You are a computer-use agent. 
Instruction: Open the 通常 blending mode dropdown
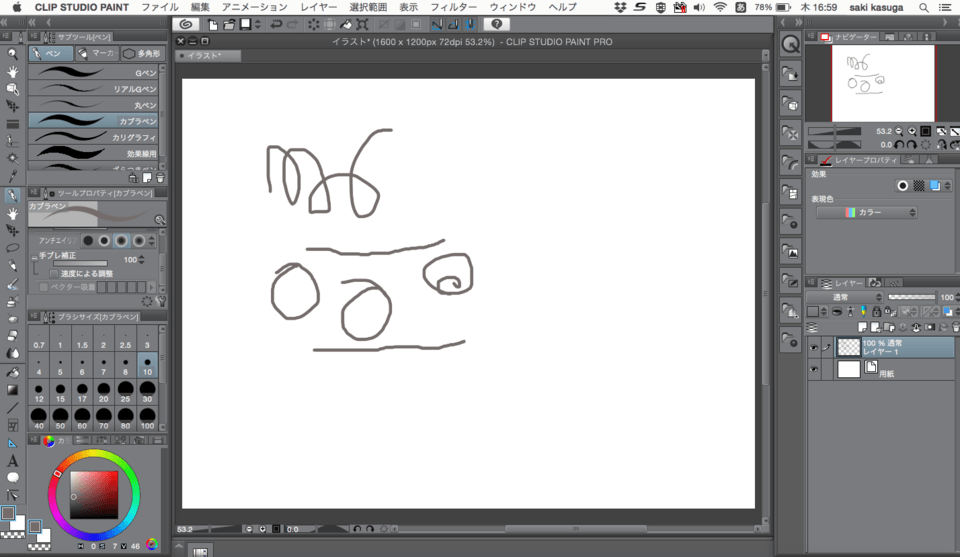tap(846, 297)
